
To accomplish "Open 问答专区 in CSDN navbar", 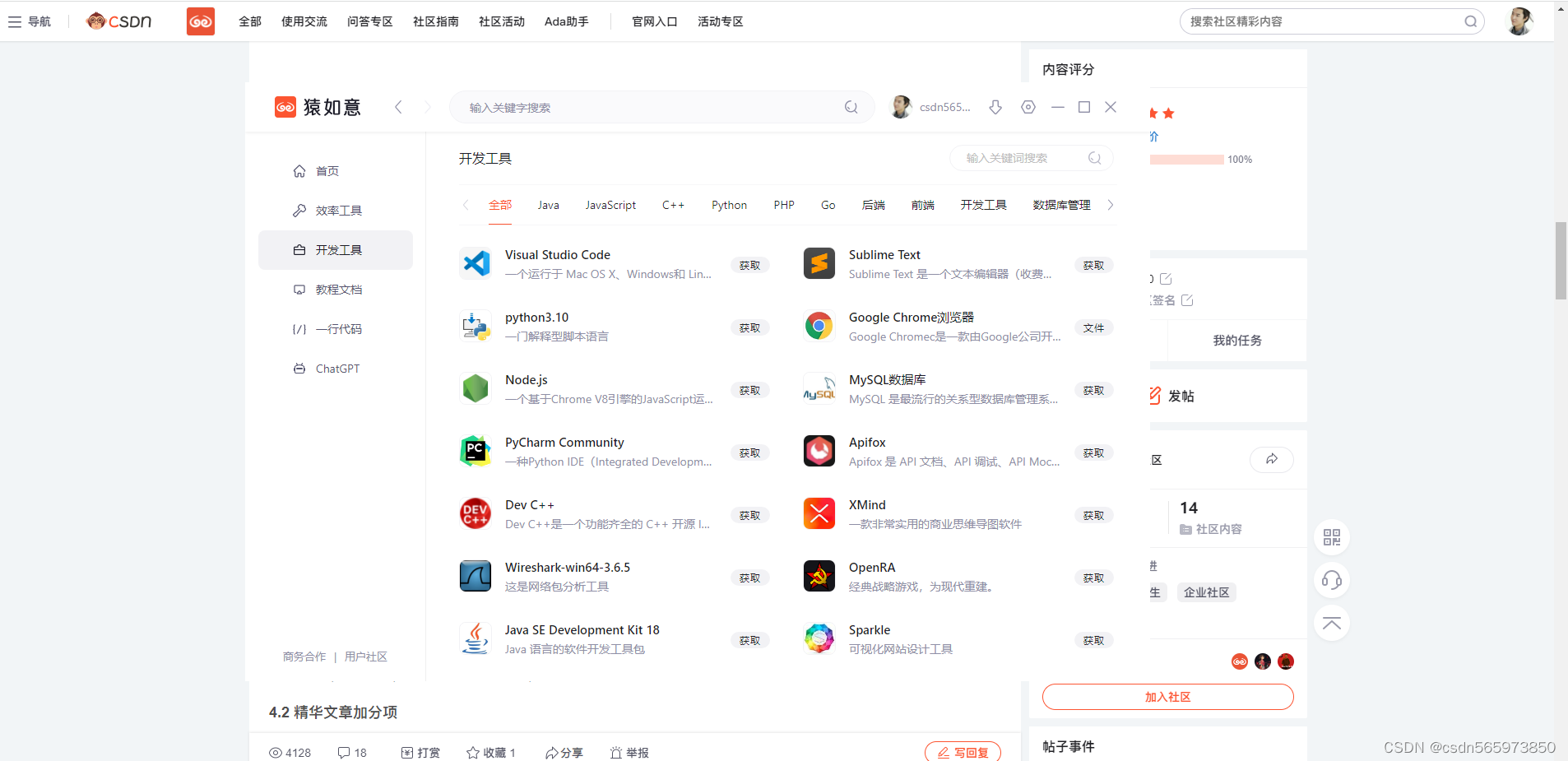I will [370, 21].
